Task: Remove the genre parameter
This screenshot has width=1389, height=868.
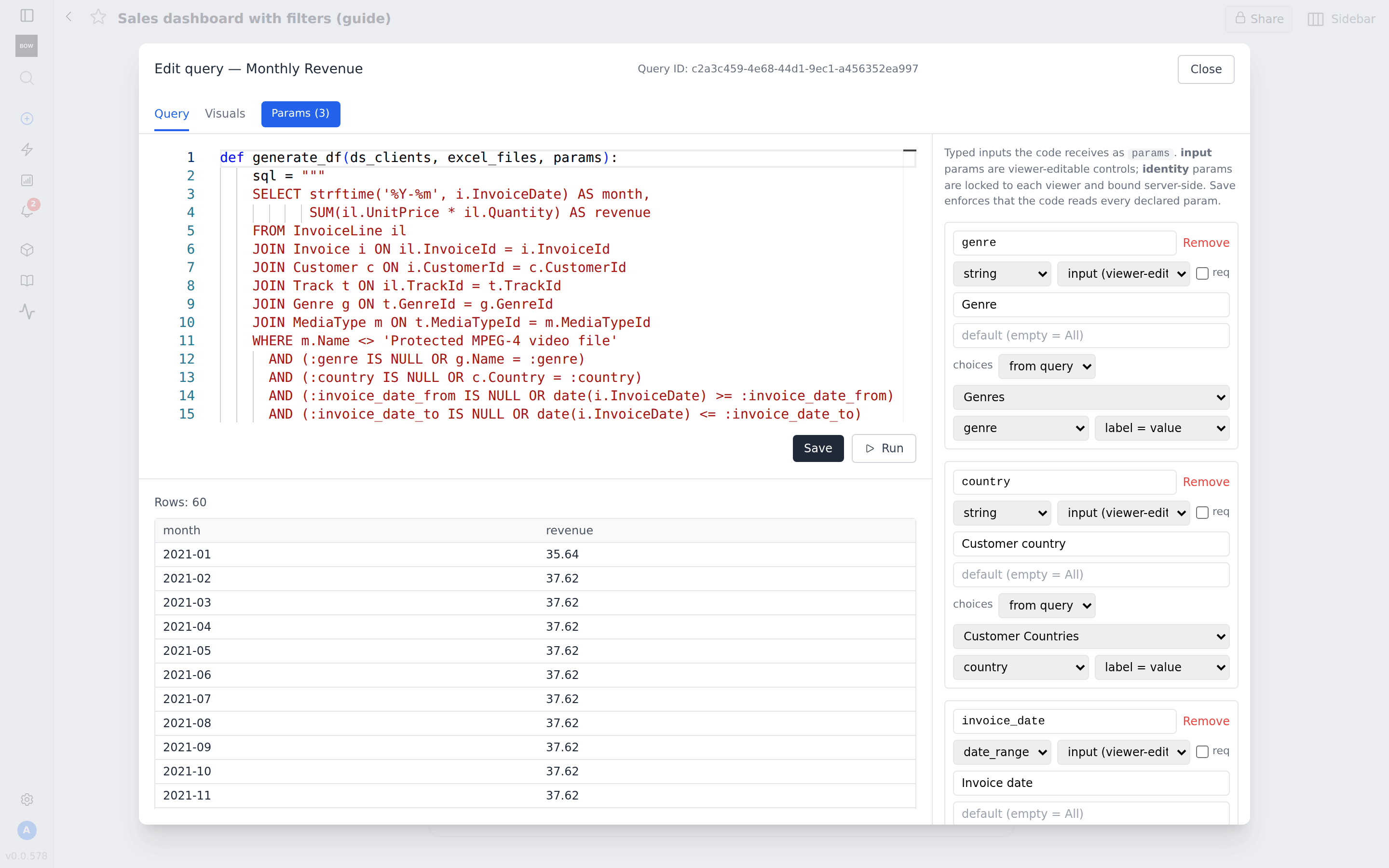Action: 1206,243
